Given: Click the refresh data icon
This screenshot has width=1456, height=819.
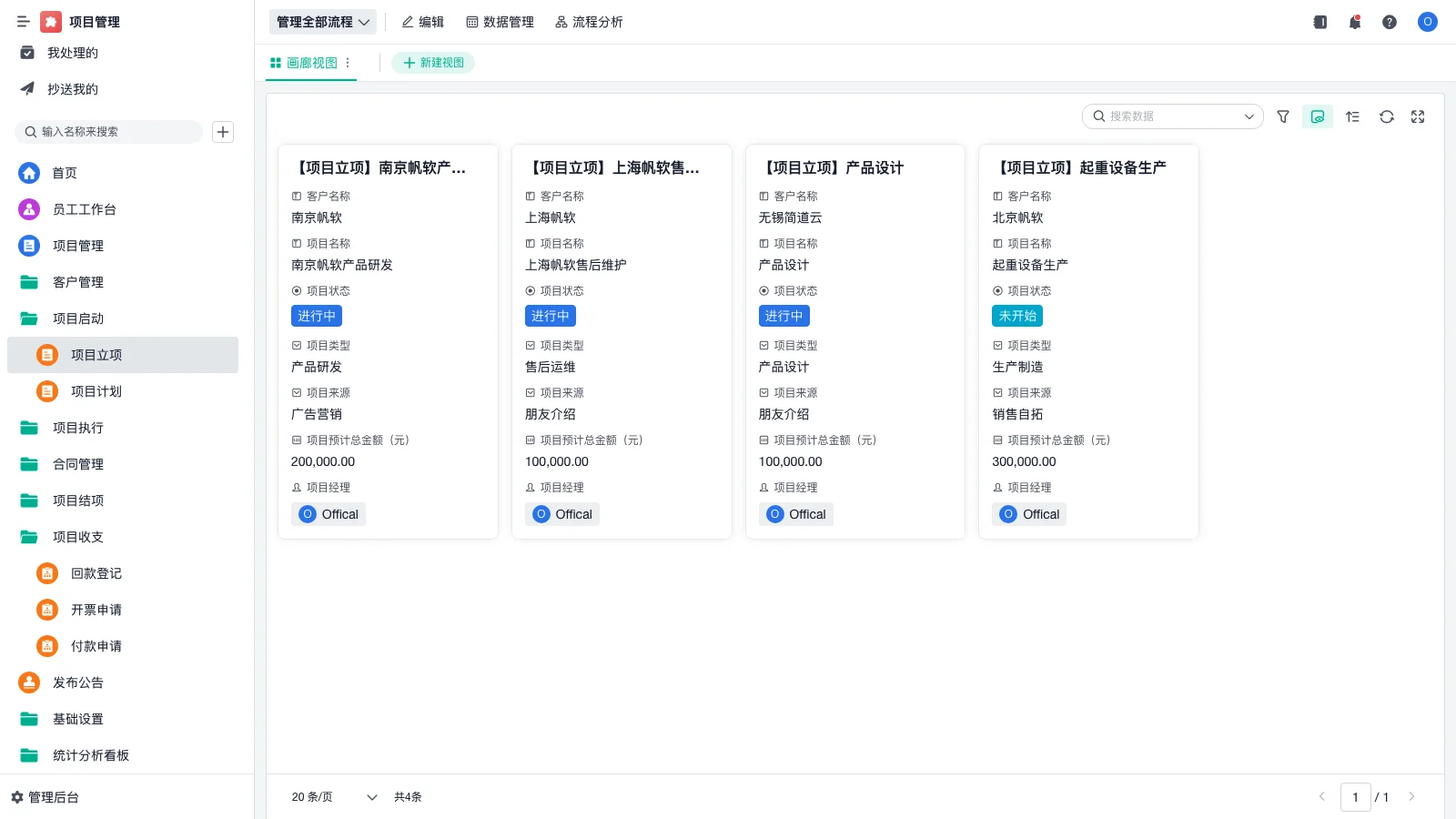Looking at the screenshot, I should (x=1386, y=116).
